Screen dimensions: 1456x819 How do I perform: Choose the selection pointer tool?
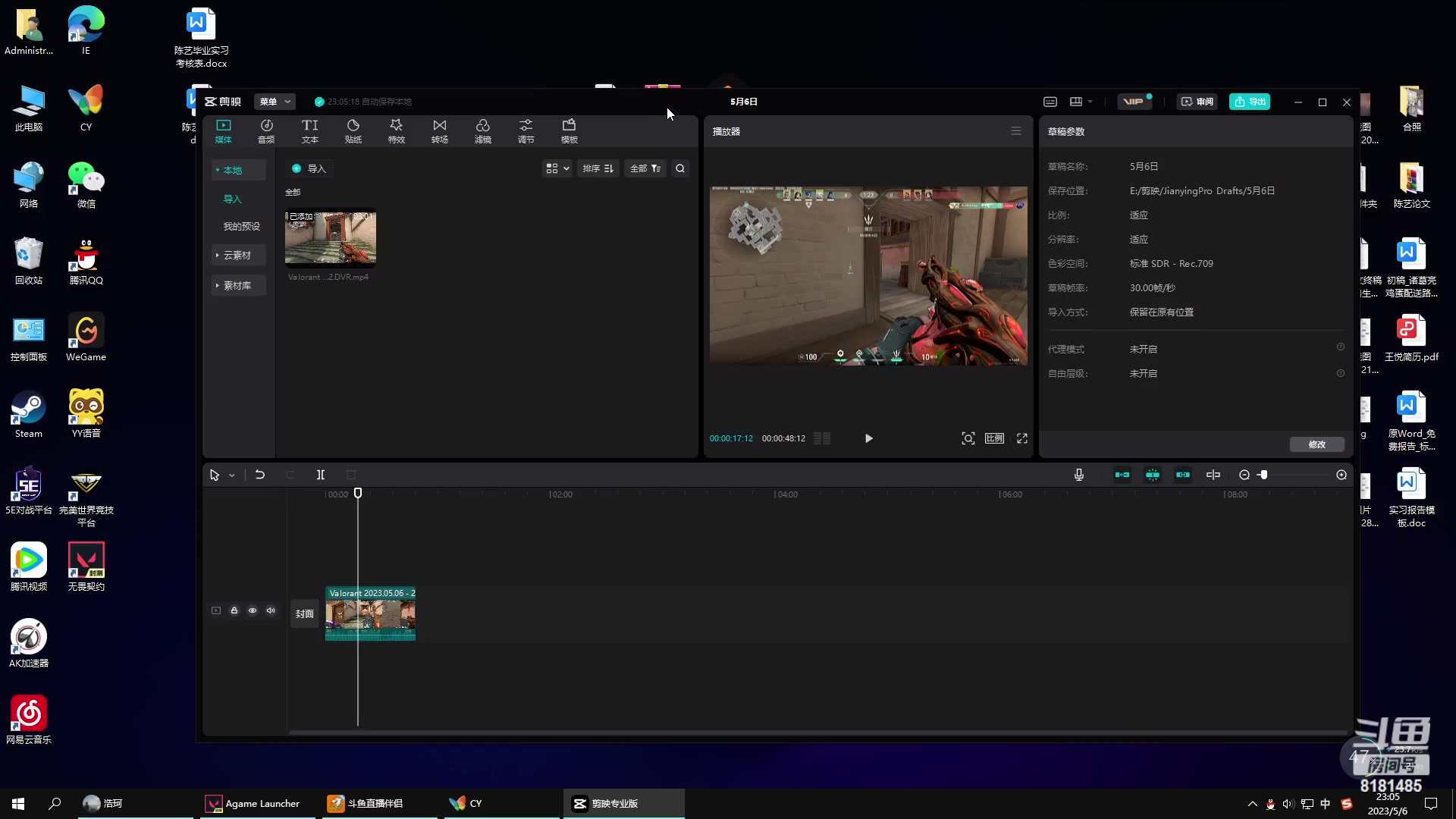point(215,475)
